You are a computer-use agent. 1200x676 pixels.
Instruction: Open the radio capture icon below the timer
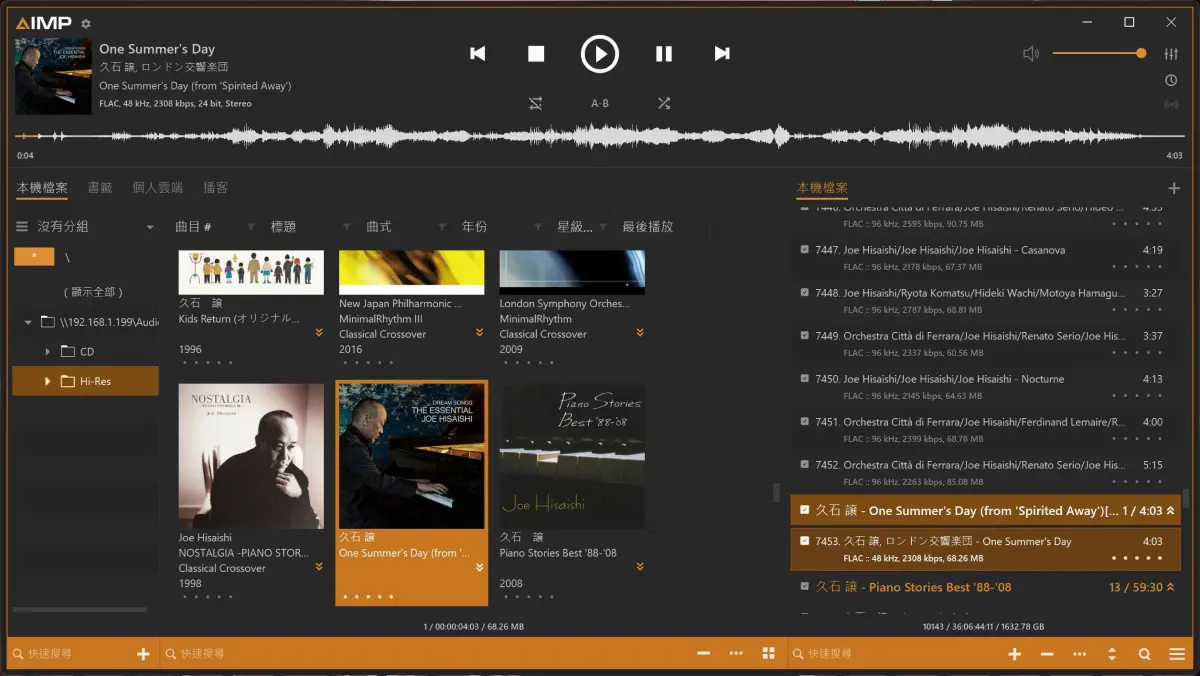pyautogui.click(x=1171, y=105)
